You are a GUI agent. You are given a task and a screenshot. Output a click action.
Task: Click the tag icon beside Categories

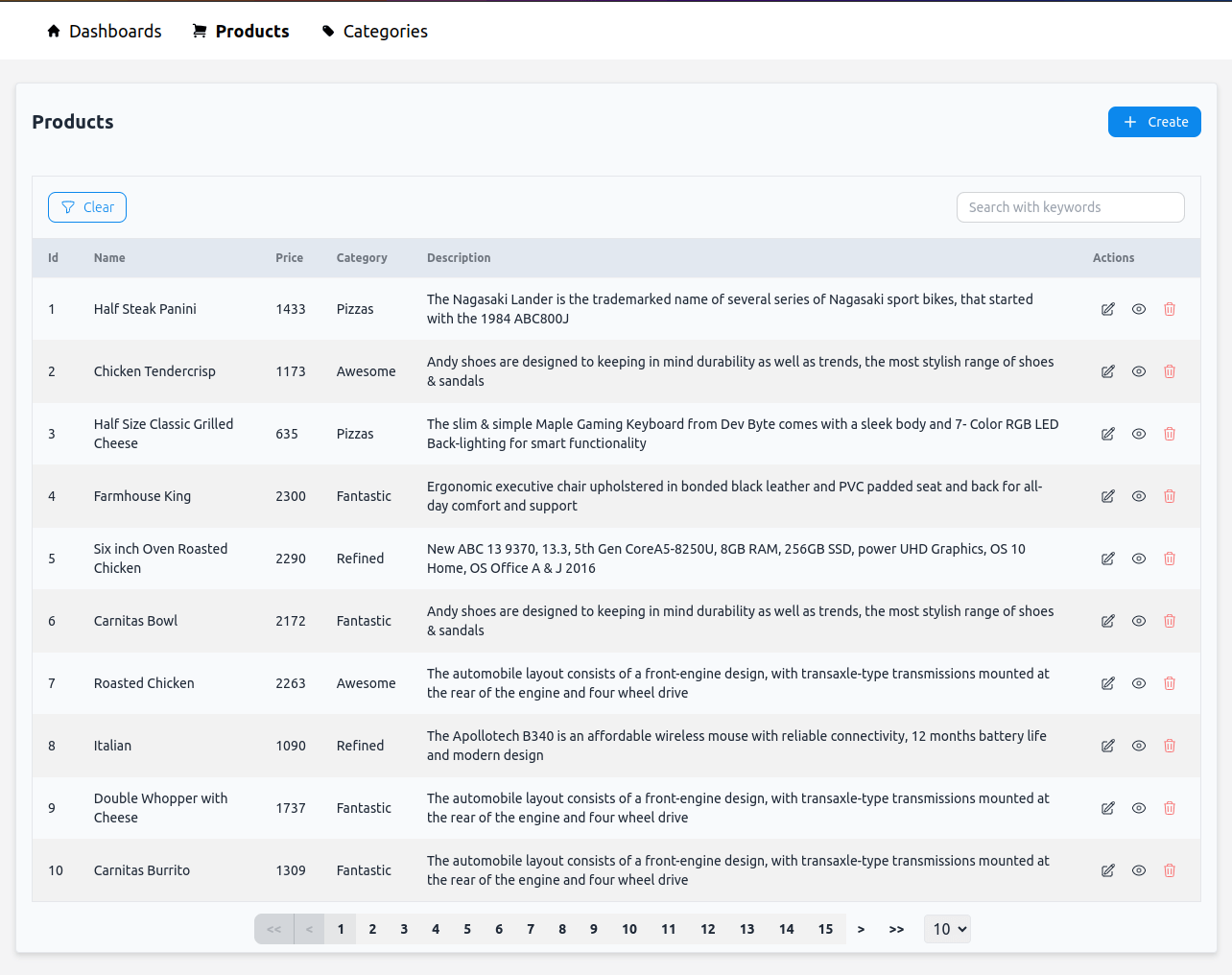point(329,31)
